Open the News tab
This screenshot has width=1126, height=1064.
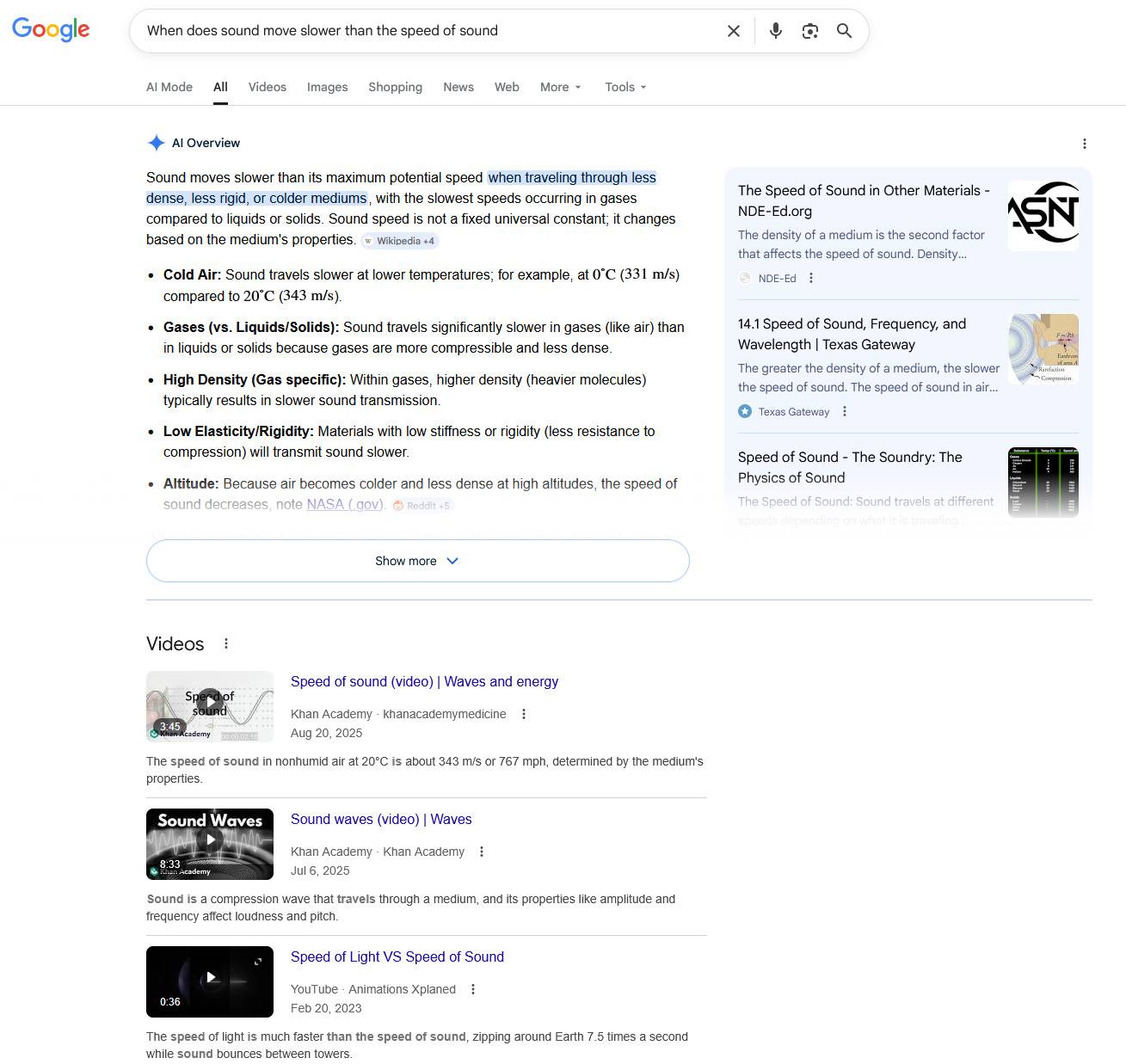click(x=458, y=87)
